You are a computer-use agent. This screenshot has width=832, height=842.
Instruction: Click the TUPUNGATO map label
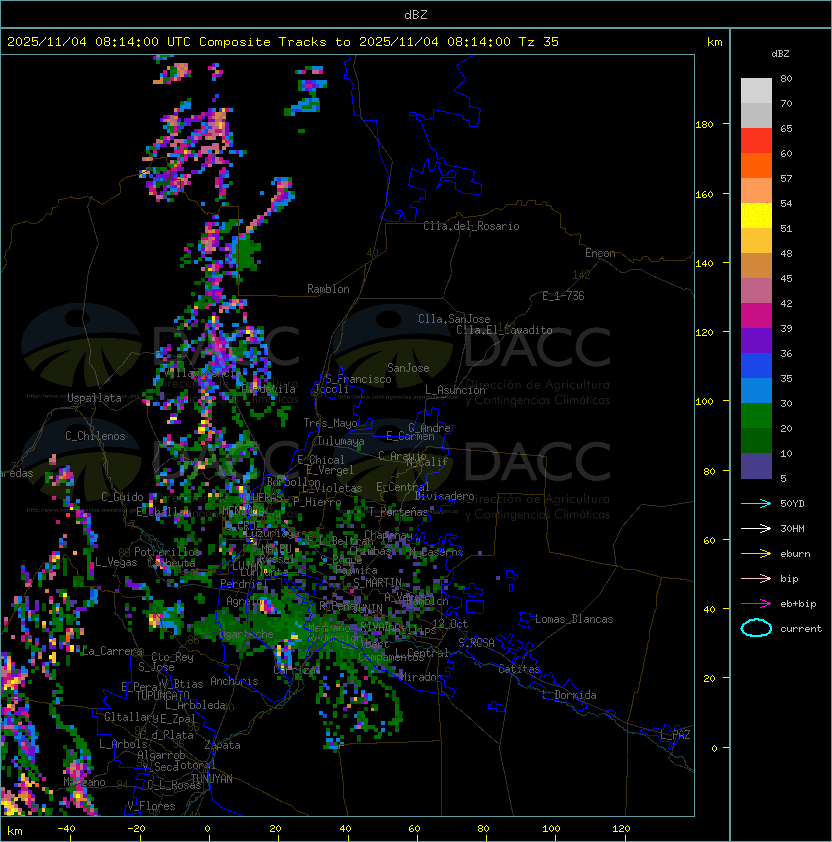point(162,696)
